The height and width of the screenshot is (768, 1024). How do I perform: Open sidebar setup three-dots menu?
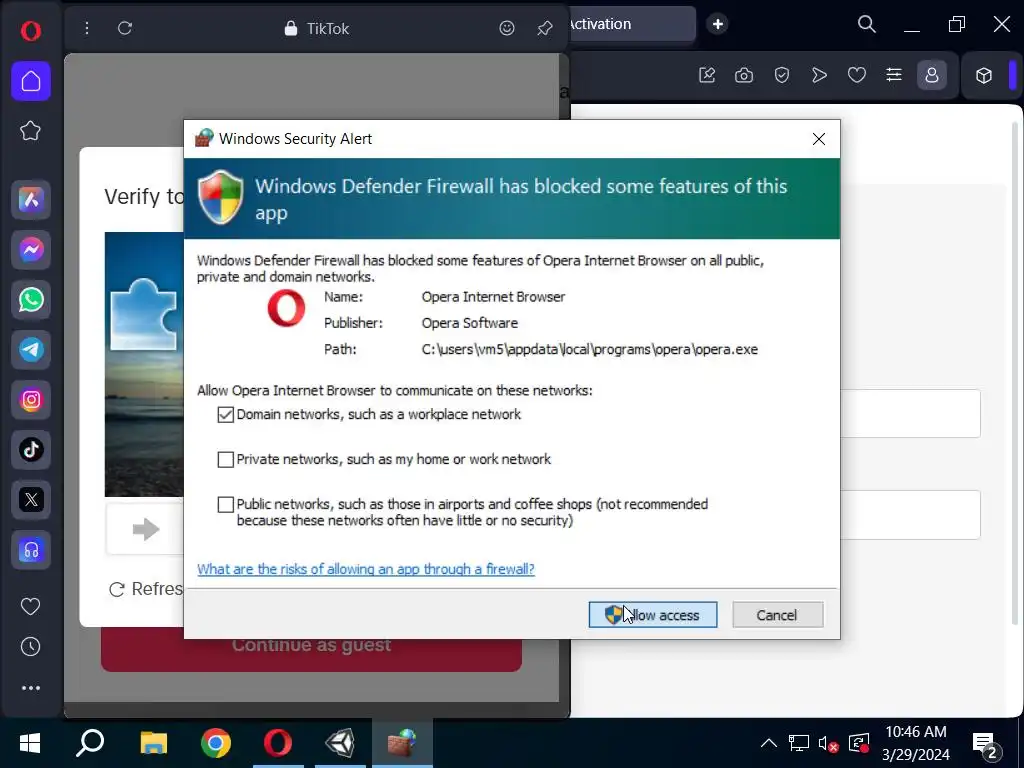click(31, 688)
